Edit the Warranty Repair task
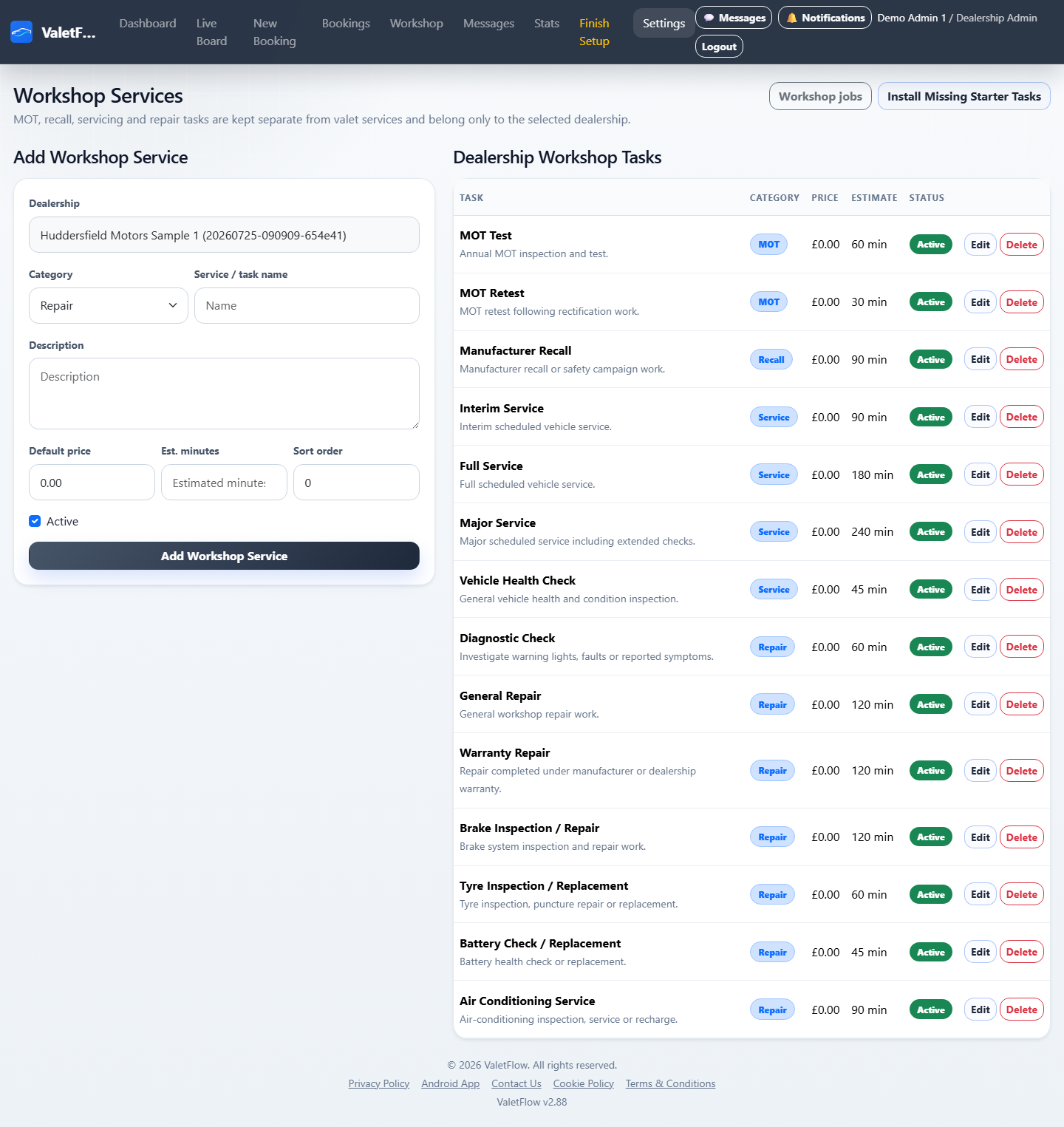This screenshot has width=1064, height=1127. [x=981, y=771]
